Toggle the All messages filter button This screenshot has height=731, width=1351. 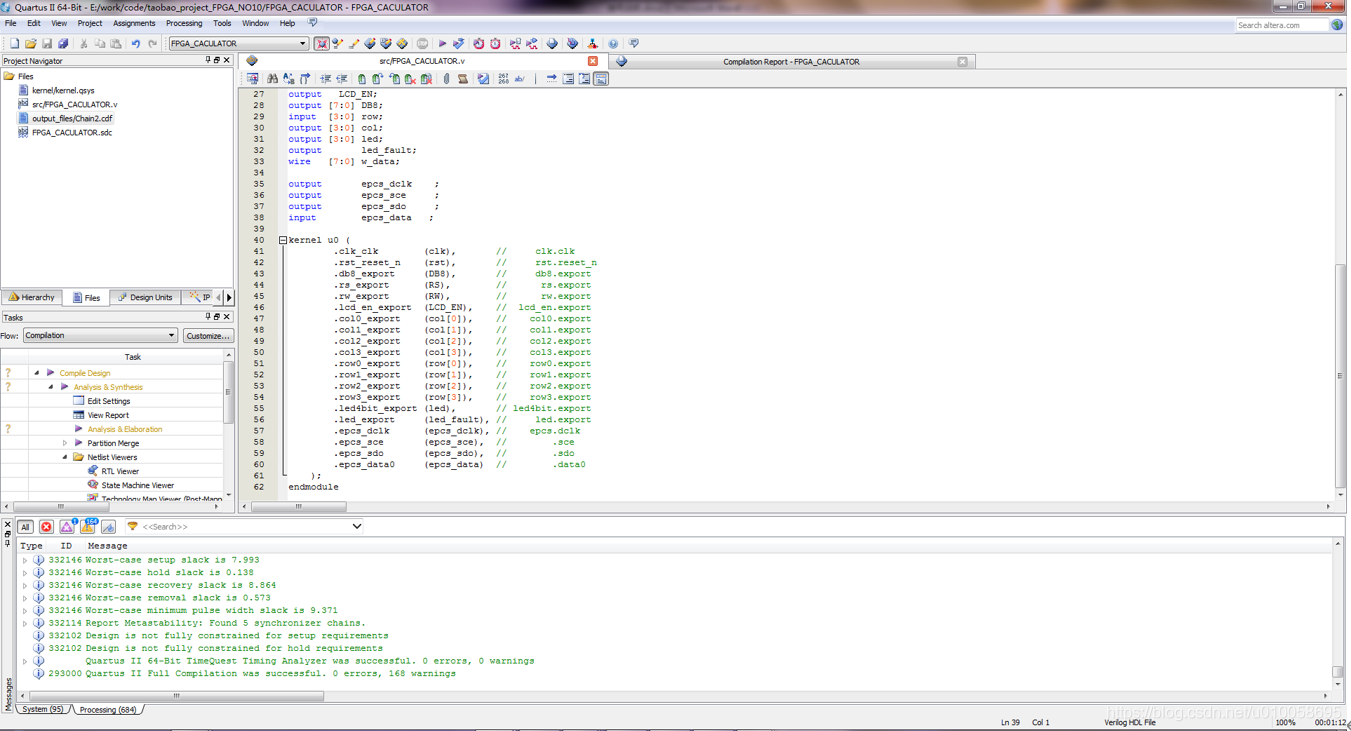25,526
